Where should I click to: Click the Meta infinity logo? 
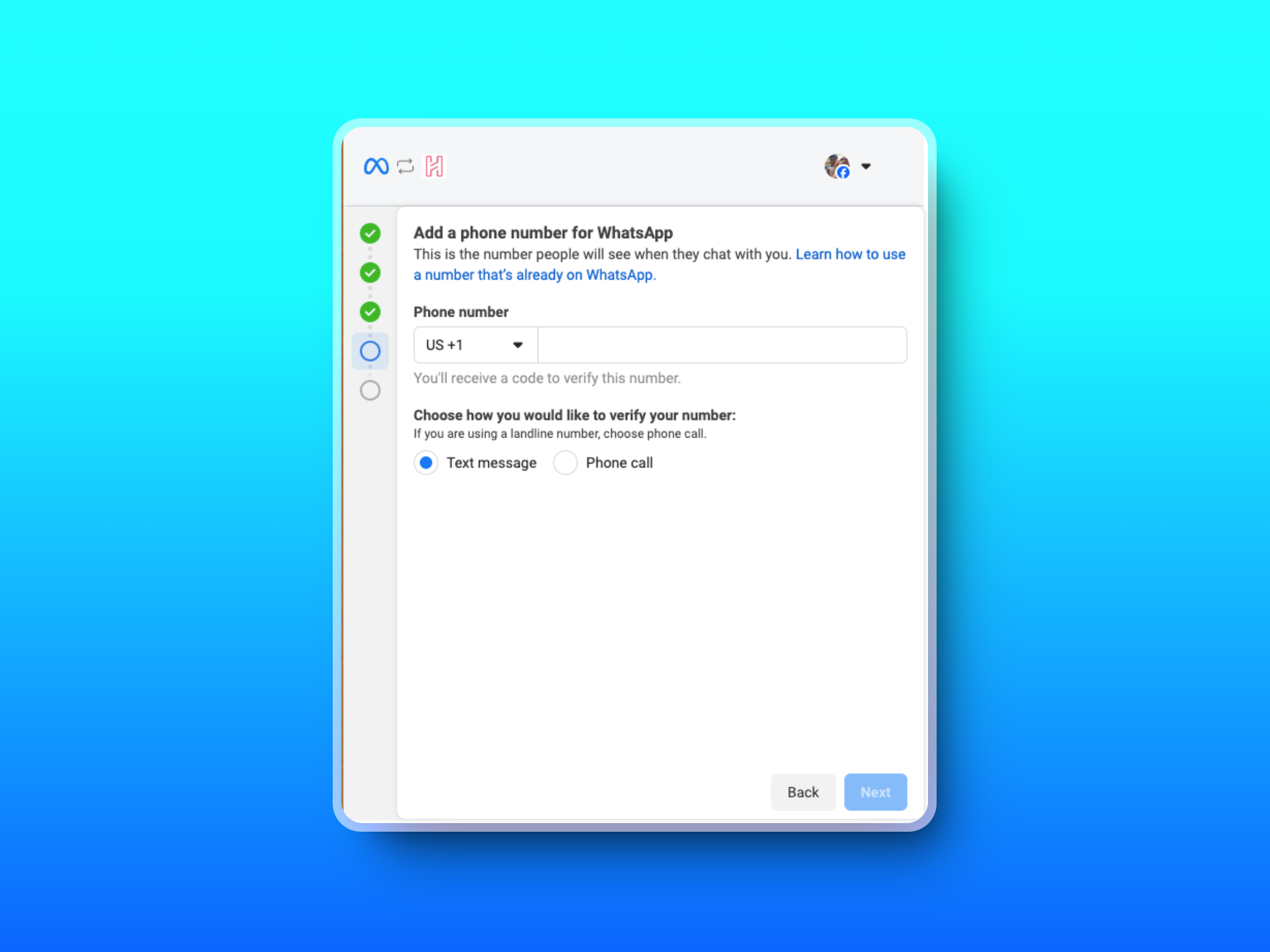pos(376,166)
